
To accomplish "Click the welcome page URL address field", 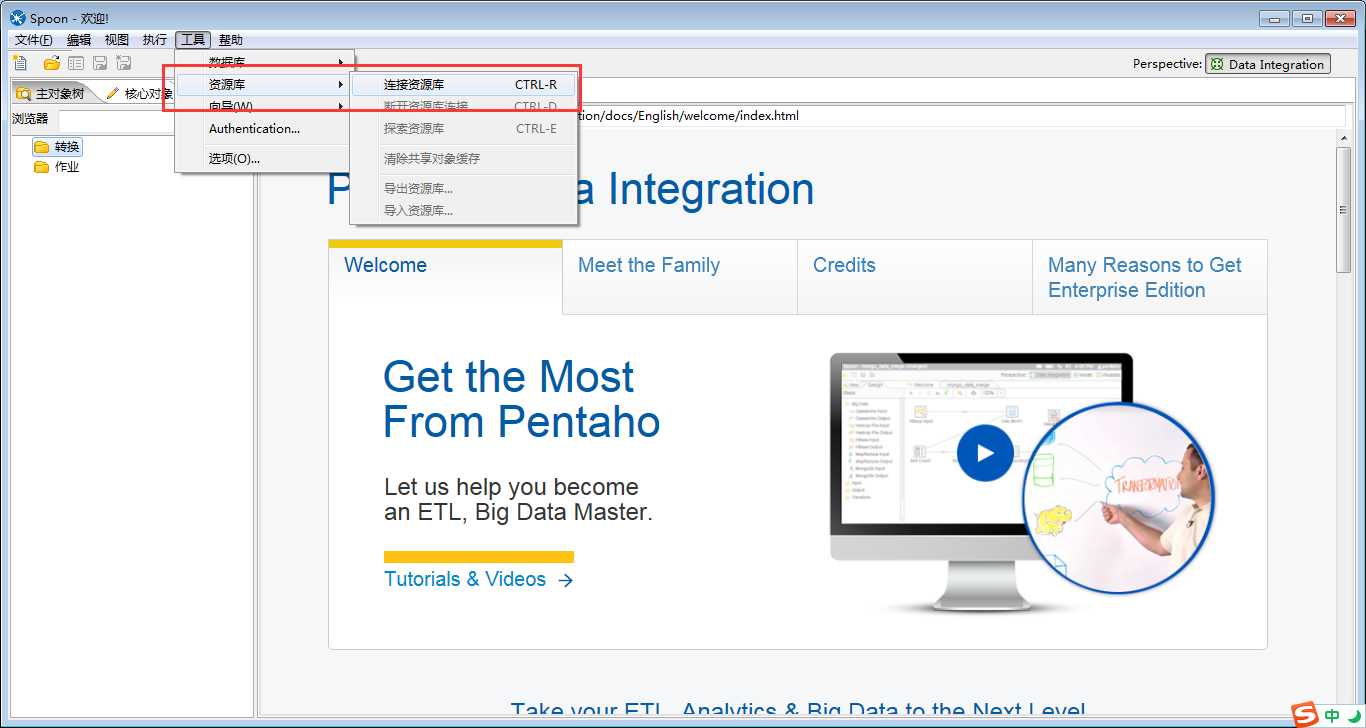I will click(x=962, y=116).
